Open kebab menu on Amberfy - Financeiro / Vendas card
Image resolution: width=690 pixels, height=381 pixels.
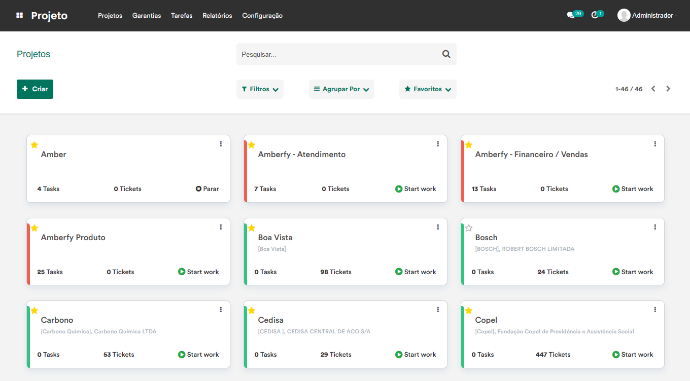655,144
